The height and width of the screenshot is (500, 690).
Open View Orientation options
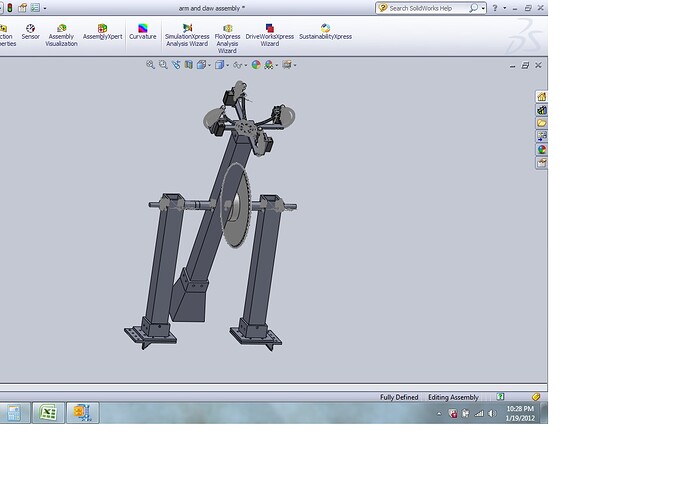(201, 65)
